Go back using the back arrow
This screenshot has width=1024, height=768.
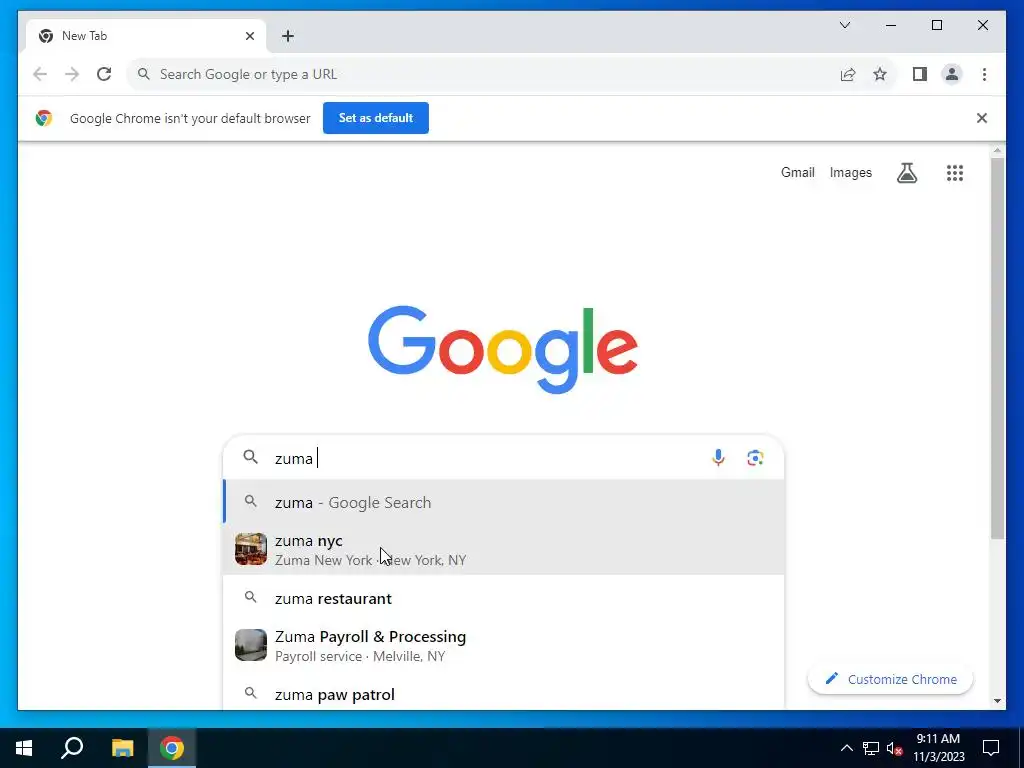click(x=40, y=74)
